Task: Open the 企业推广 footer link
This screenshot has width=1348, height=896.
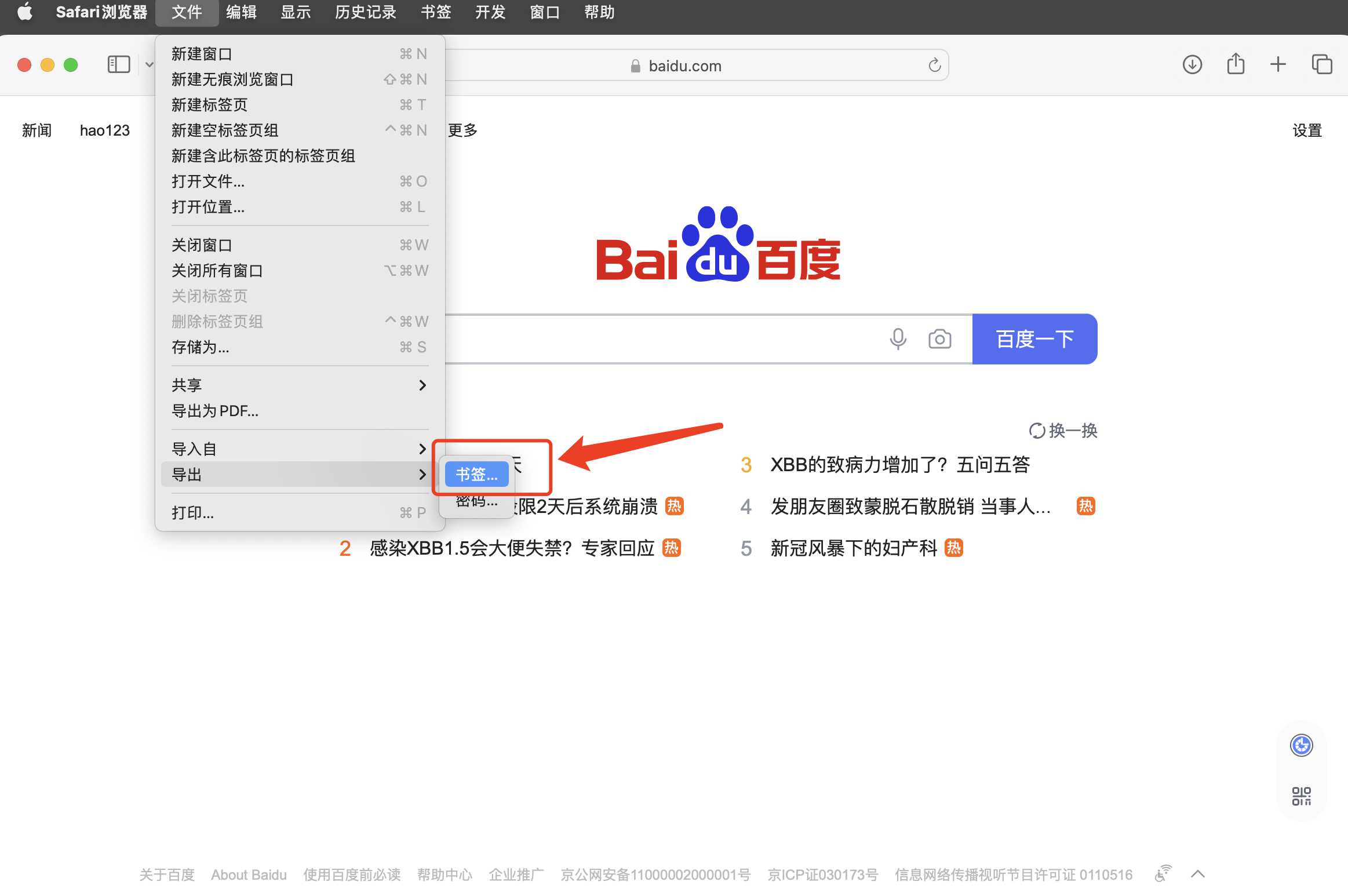Action: pos(516,875)
